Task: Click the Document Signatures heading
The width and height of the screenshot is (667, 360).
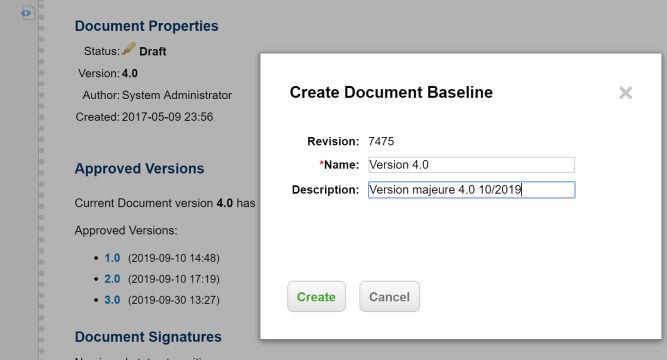Action: pyautogui.click(x=148, y=337)
